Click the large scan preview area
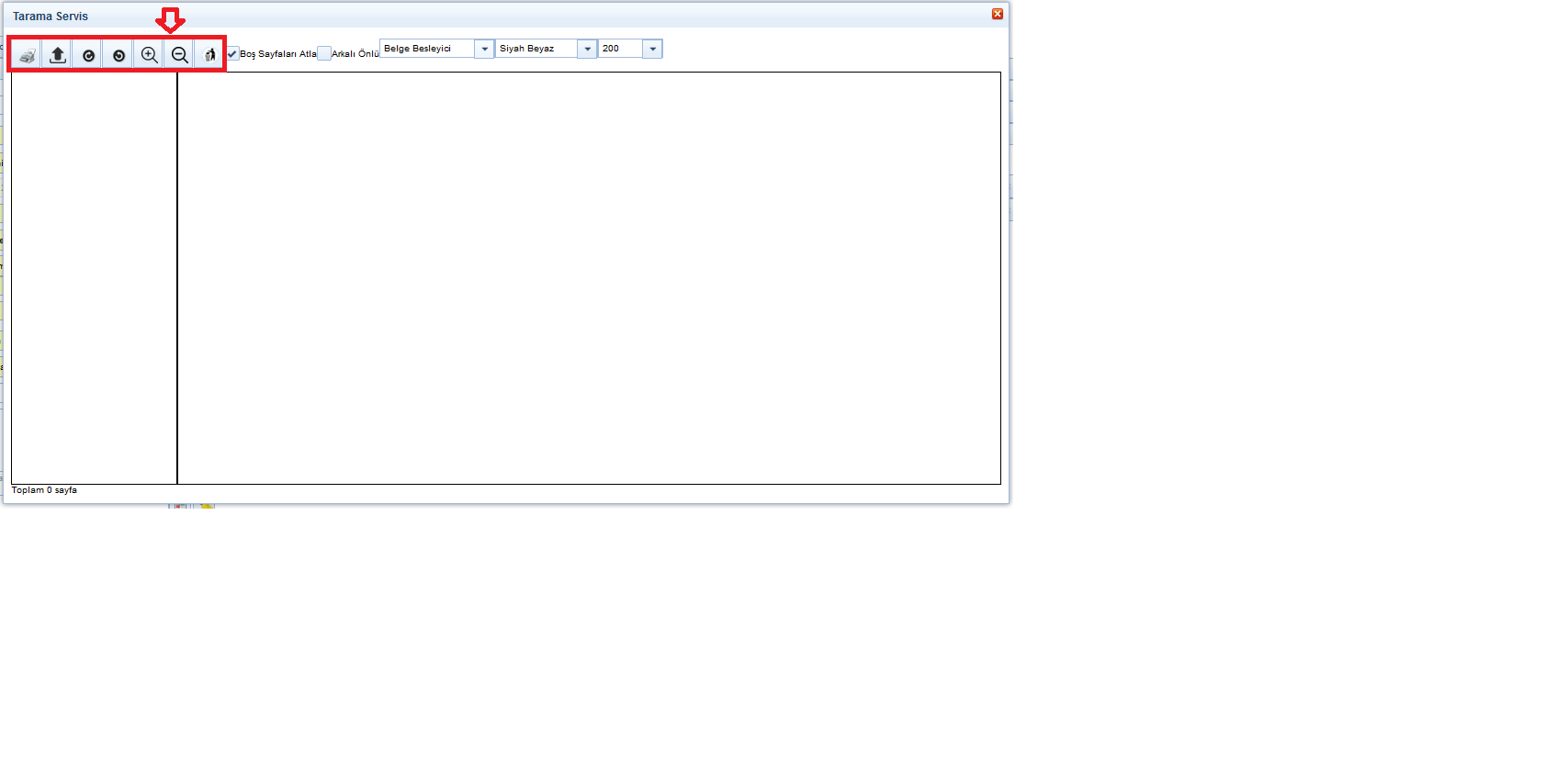This screenshot has height=762, width=1568. coord(588,277)
